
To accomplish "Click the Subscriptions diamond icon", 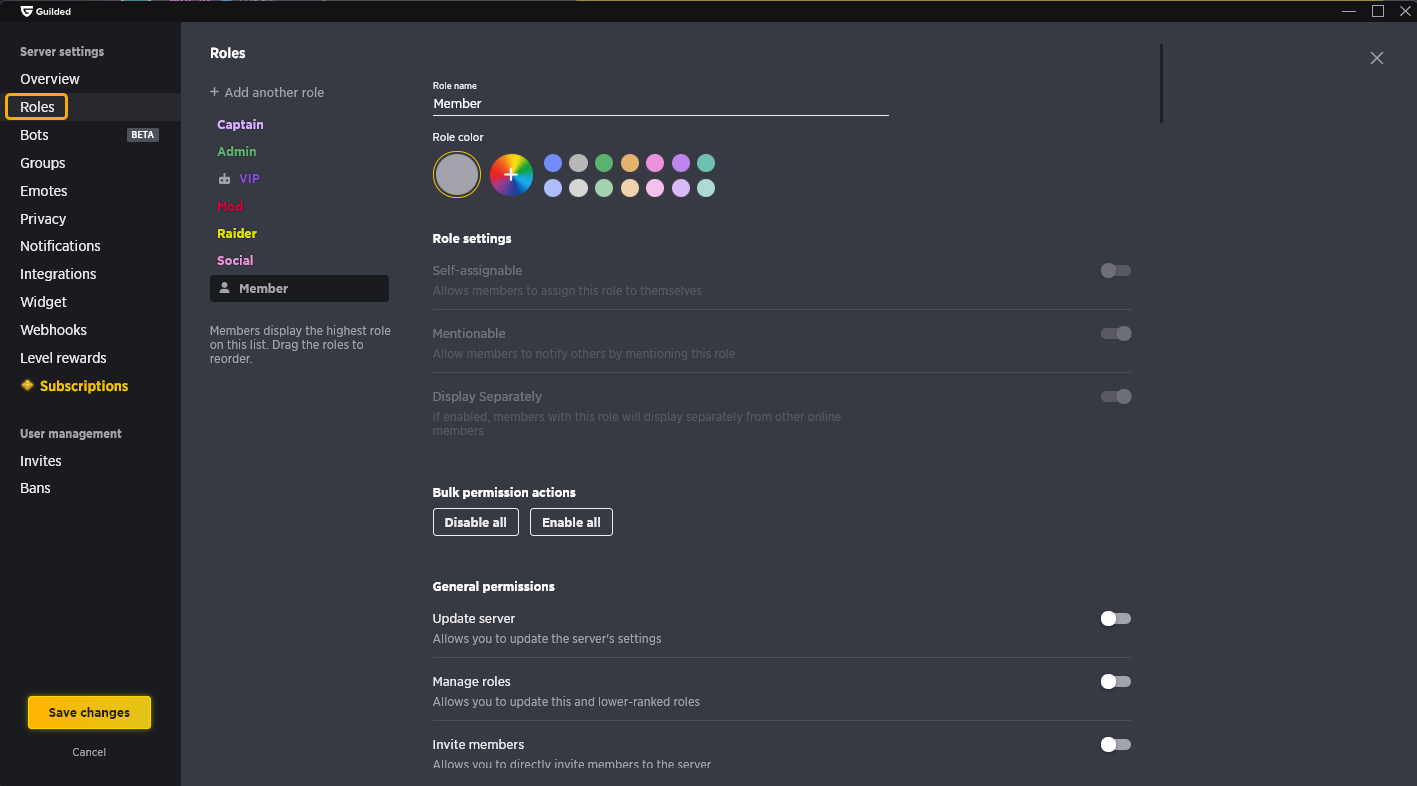I will [x=27, y=385].
